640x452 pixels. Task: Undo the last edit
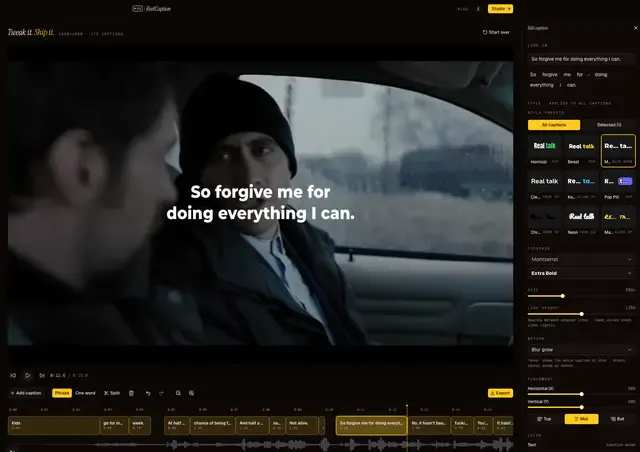click(x=148, y=393)
